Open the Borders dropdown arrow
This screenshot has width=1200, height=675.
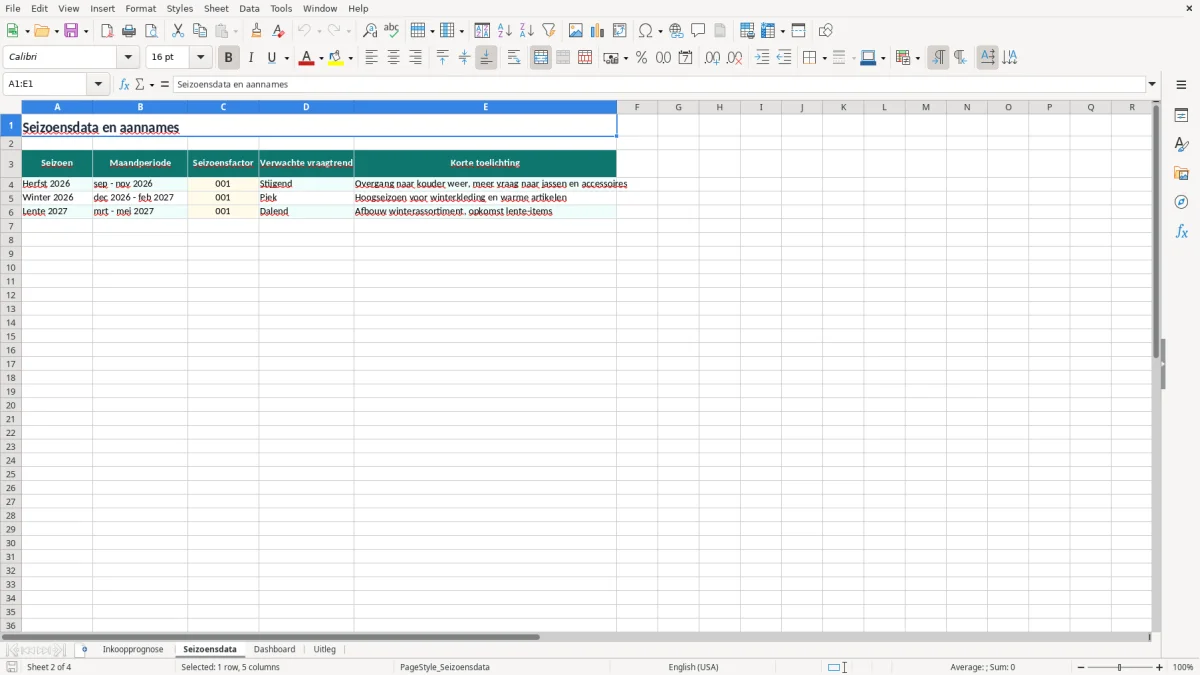click(x=823, y=58)
